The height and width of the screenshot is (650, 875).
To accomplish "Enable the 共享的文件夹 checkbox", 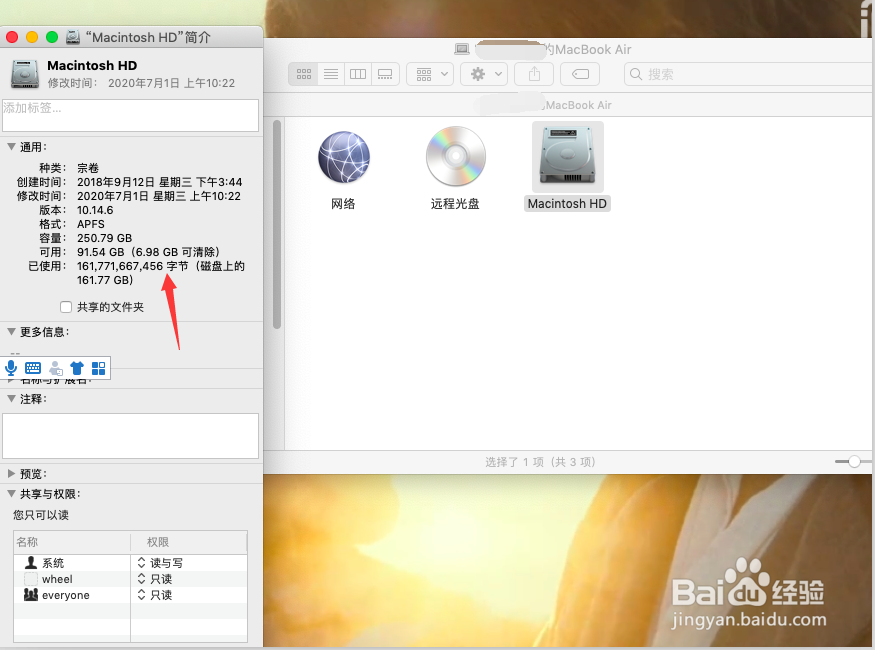I will pyautogui.click(x=66, y=306).
